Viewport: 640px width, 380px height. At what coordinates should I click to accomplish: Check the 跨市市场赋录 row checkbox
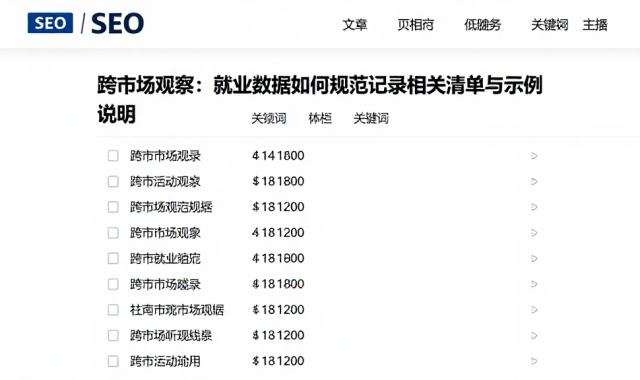tap(113, 284)
